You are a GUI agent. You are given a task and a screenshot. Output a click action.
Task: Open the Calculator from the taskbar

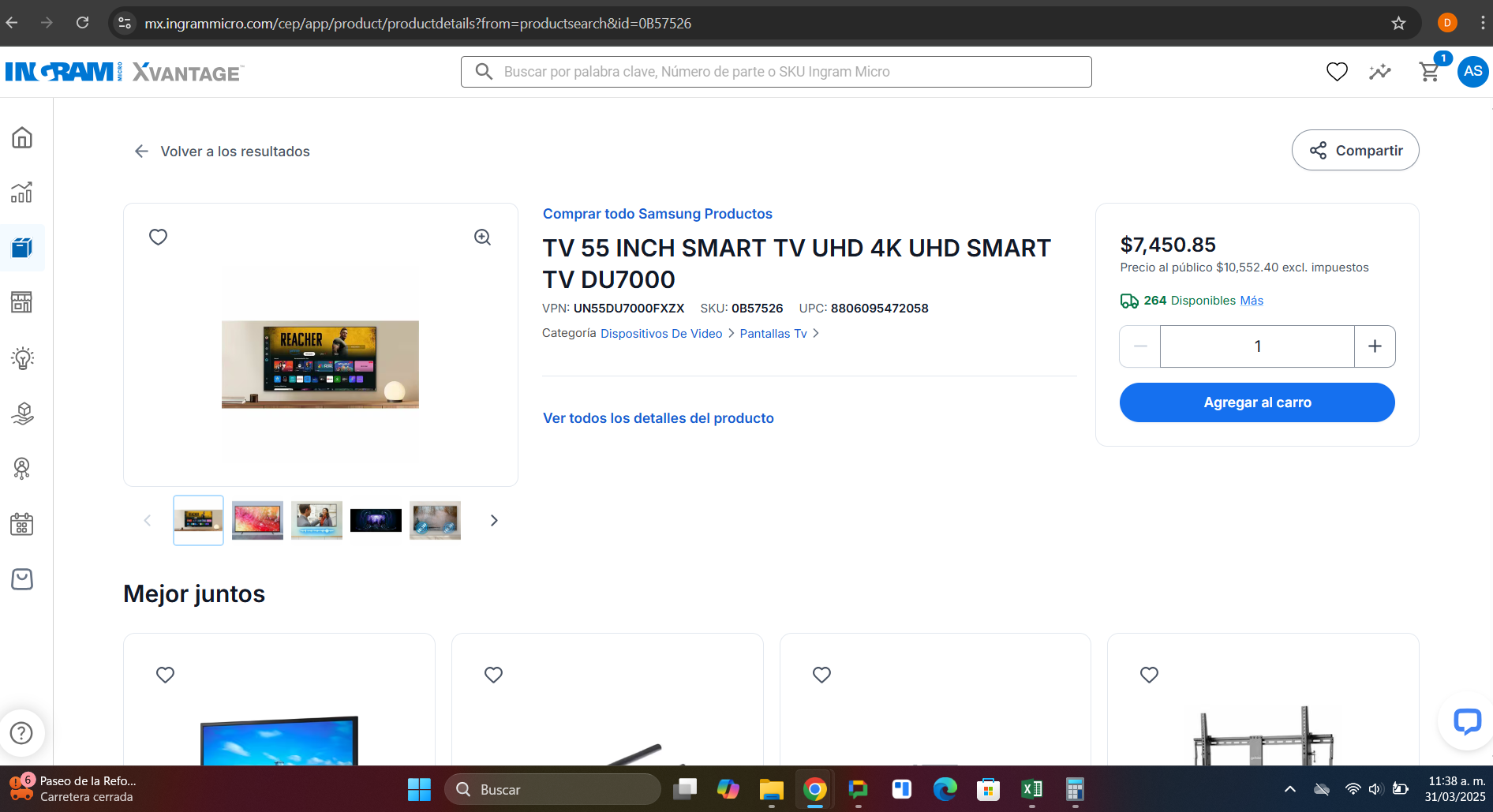point(1075,789)
